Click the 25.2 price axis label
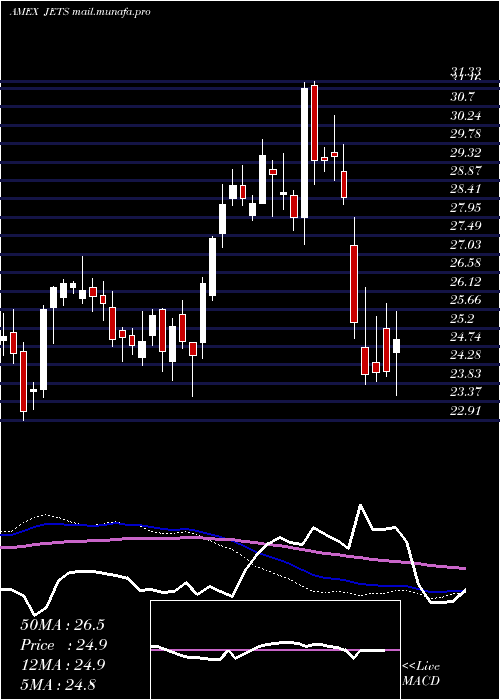Viewport: 500px width, 700px height. click(x=462, y=318)
